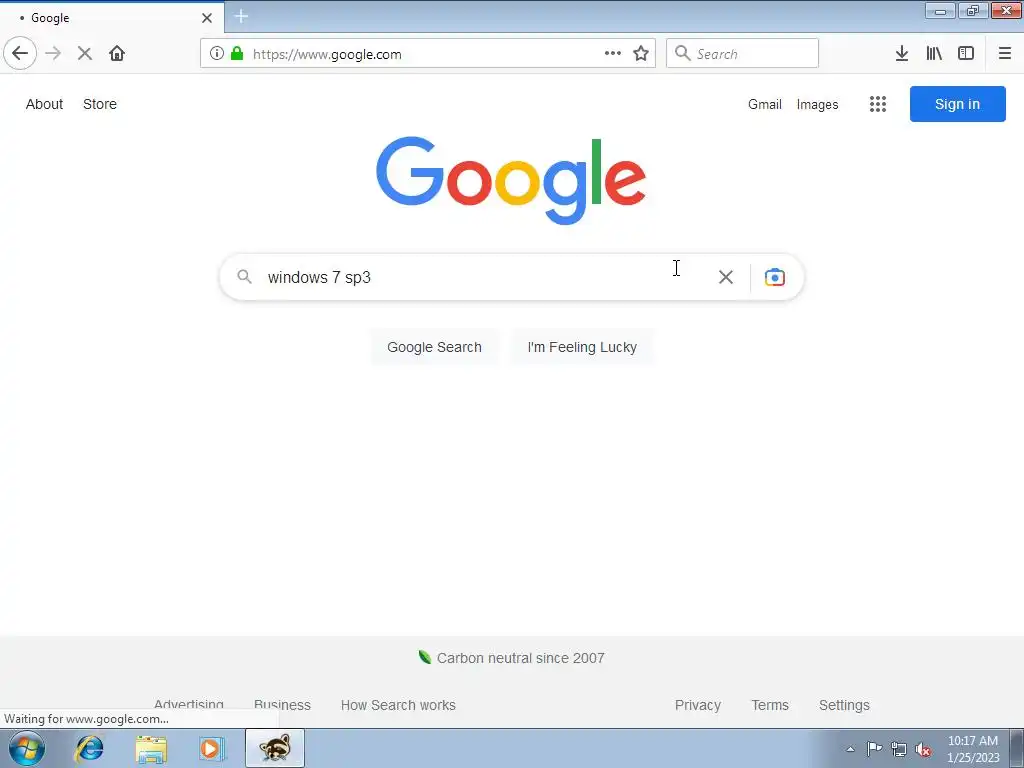The image size is (1024, 768).
Task: Select the Google browser tab
Action: click(x=112, y=18)
